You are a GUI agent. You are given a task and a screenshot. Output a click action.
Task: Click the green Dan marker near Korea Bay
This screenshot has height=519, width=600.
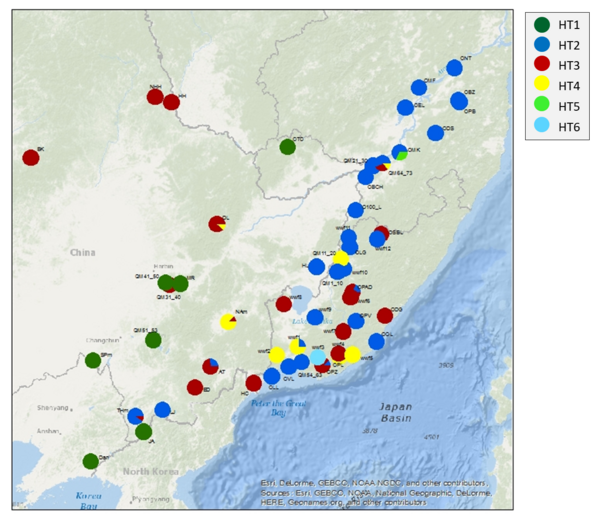point(92,462)
